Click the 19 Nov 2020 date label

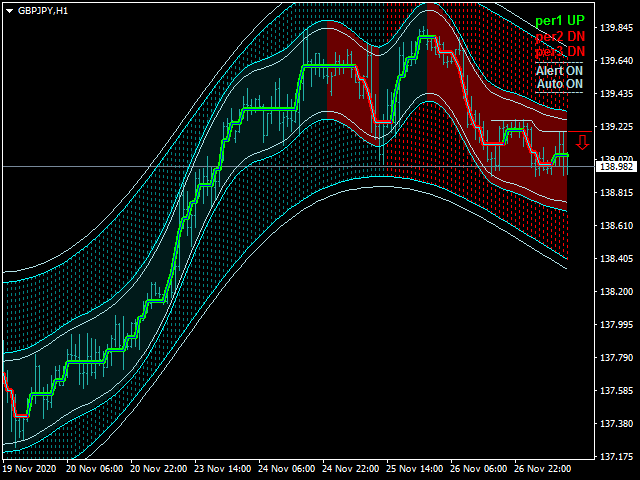30,469
